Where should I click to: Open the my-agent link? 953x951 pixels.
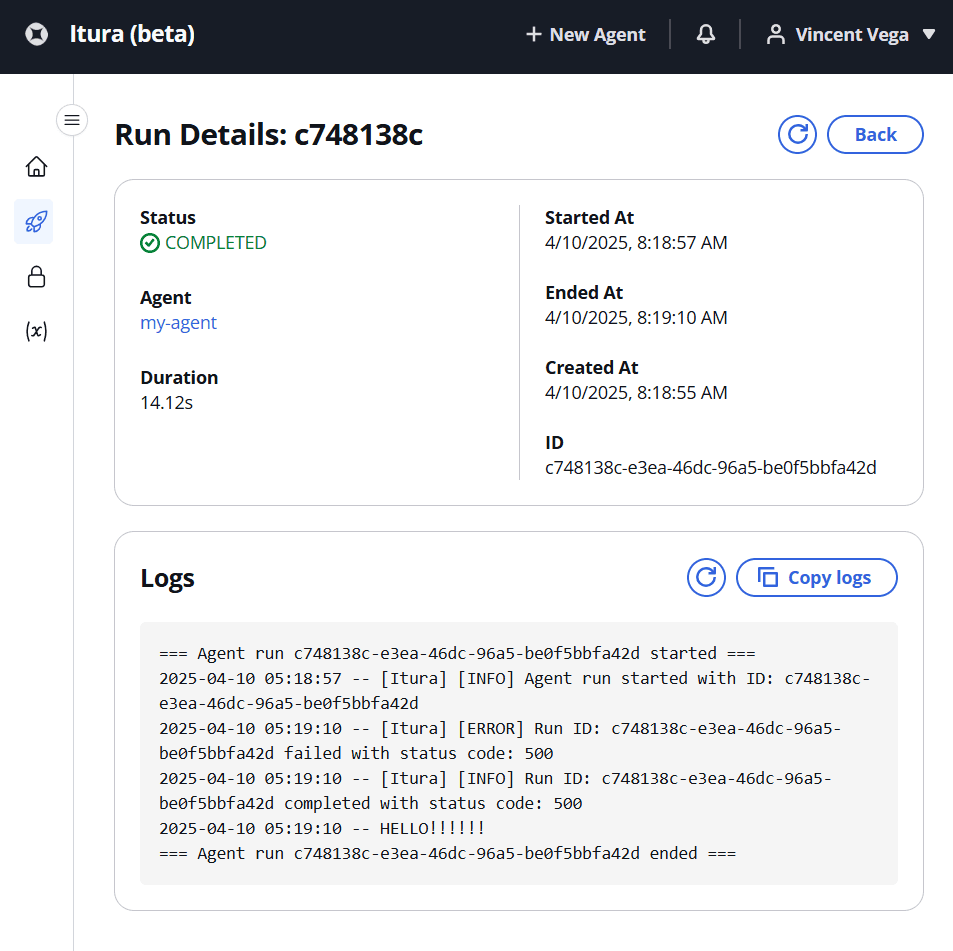(178, 323)
